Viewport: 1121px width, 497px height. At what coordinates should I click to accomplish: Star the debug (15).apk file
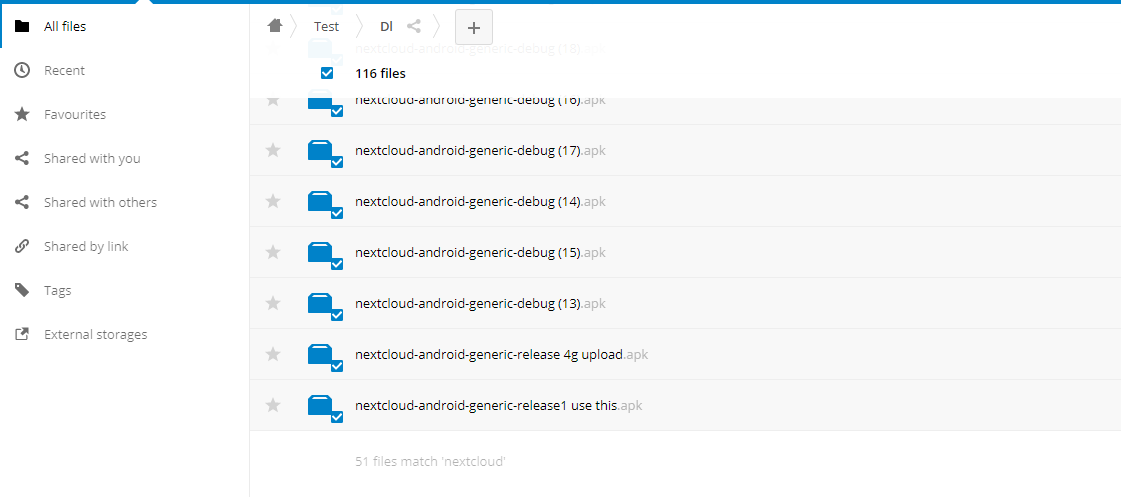coord(272,252)
